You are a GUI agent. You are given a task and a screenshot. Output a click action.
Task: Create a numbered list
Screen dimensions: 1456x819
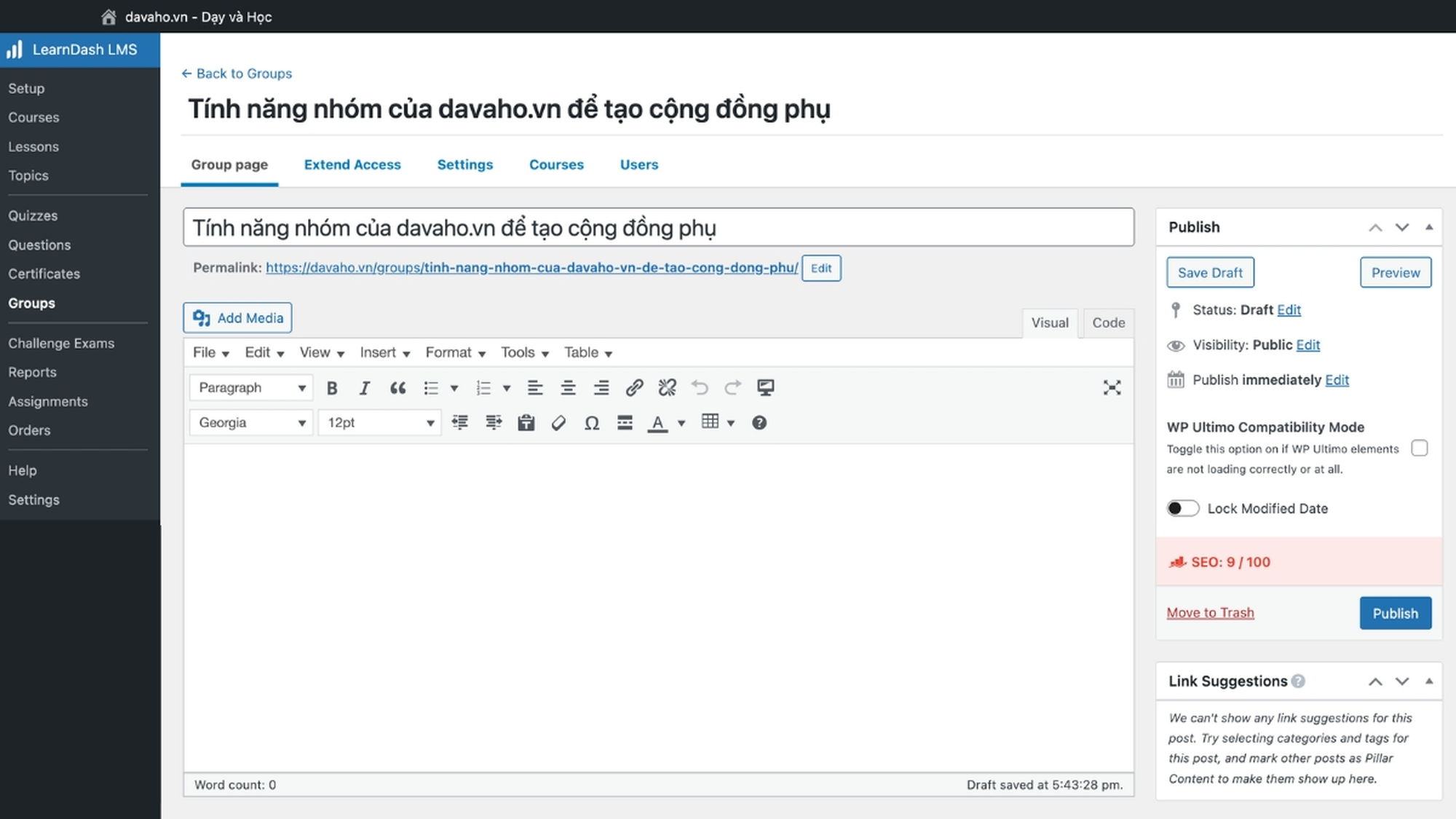click(x=483, y=388)
